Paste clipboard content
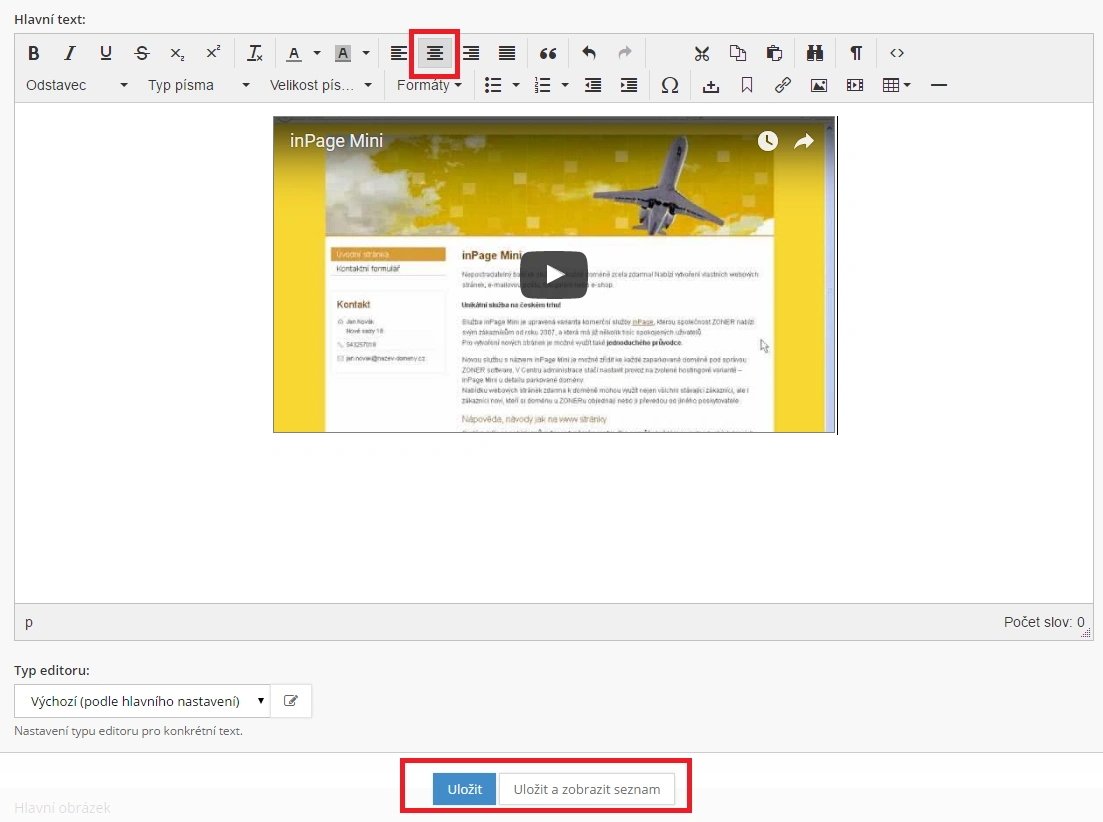The height and width of the screenshot is (822, 1103). [774, 53]
